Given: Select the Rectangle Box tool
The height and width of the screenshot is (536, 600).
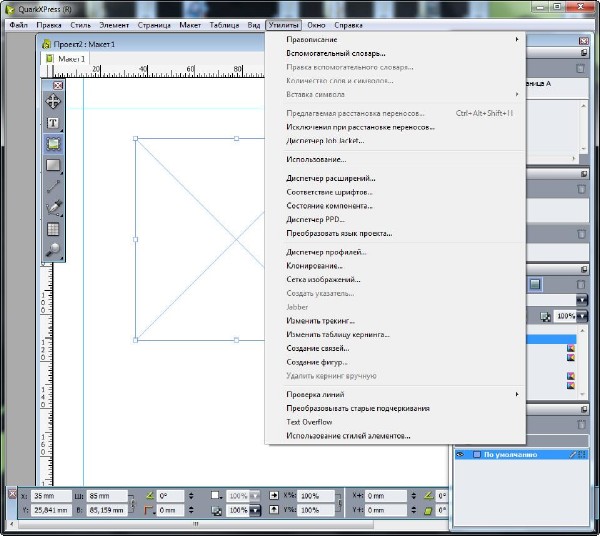Looking at the screenshot, I should click(54, 165).
